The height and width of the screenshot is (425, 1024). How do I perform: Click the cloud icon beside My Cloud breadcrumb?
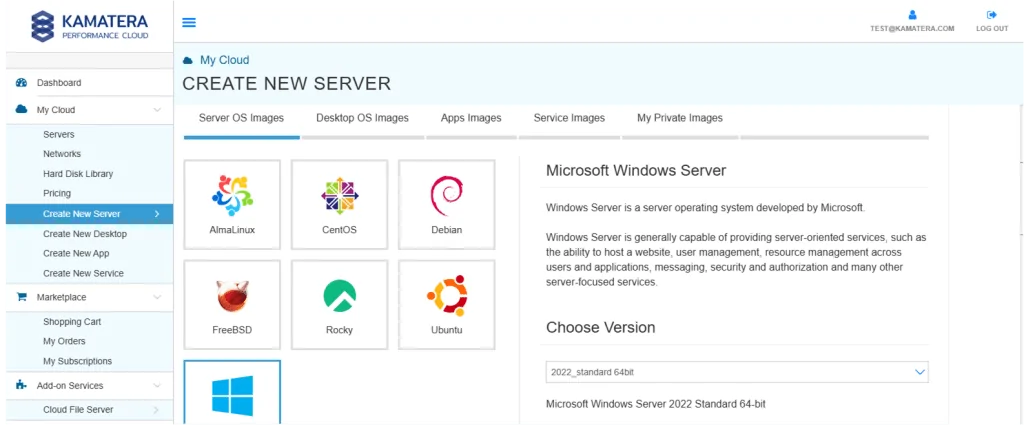pos(188,60)
